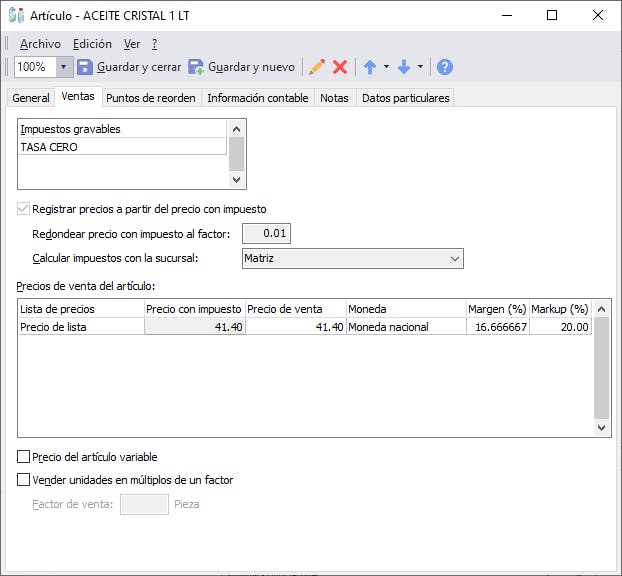
Task: Click the Margen (%) column header
Action: click(497, 309)
